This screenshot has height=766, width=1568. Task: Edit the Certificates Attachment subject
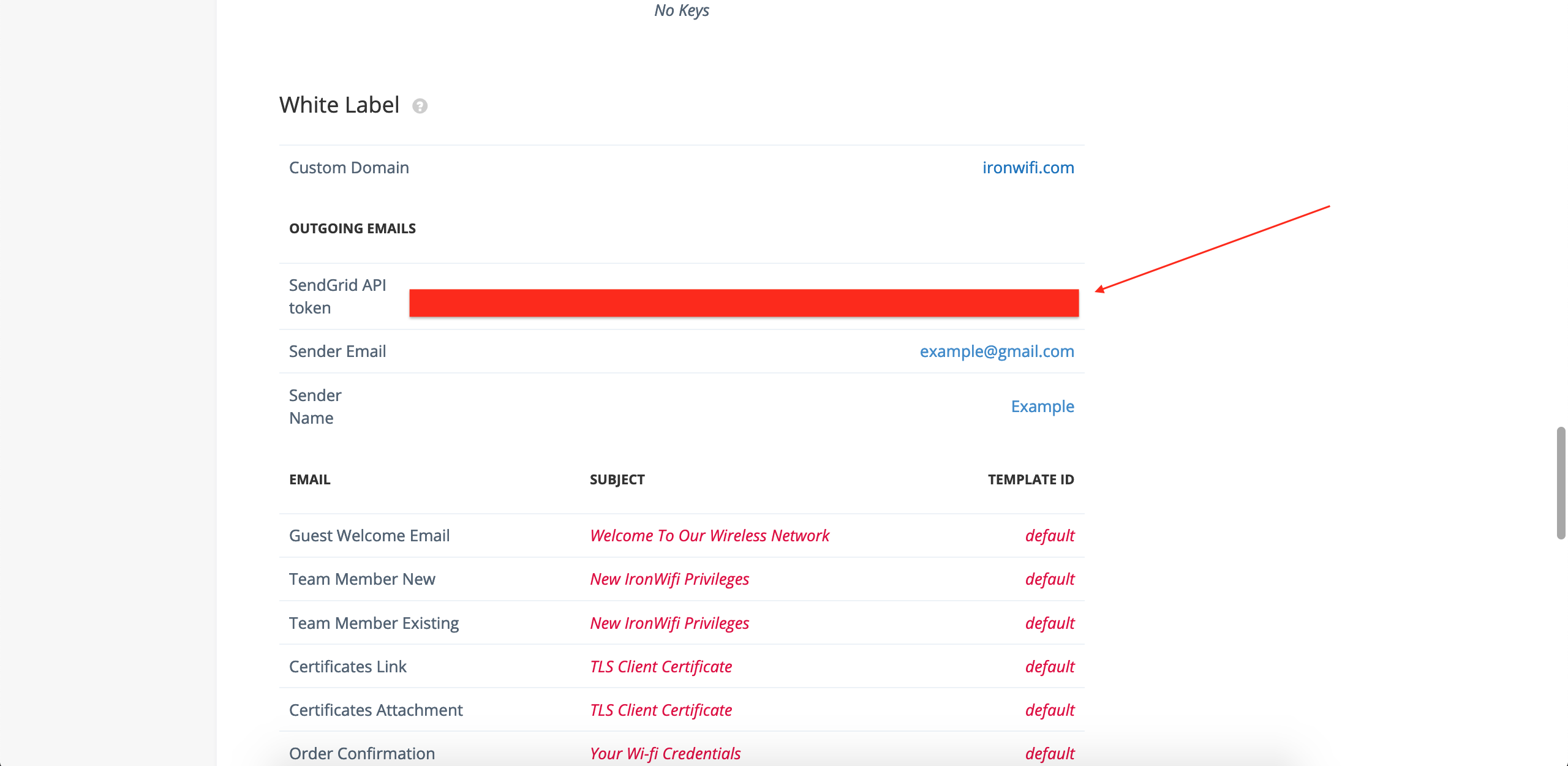click(x=660, y=710)
